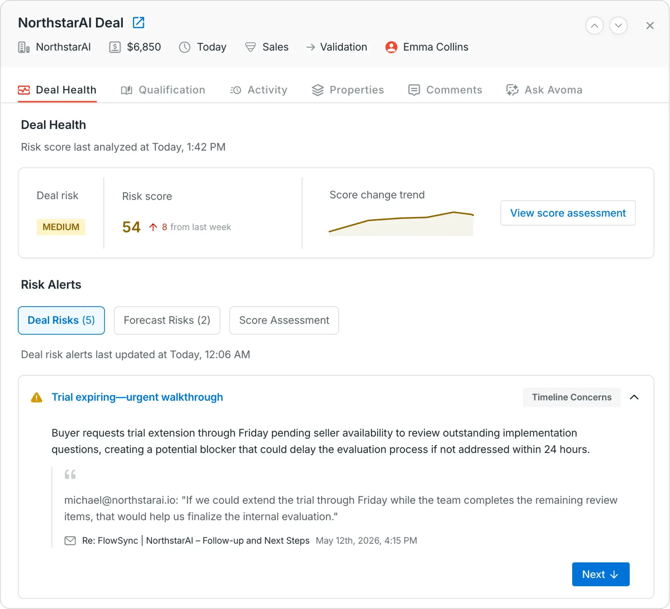Click the Sales pipeline funnel icon
Viewport: 670px width, 609px height.
[250, 47]
